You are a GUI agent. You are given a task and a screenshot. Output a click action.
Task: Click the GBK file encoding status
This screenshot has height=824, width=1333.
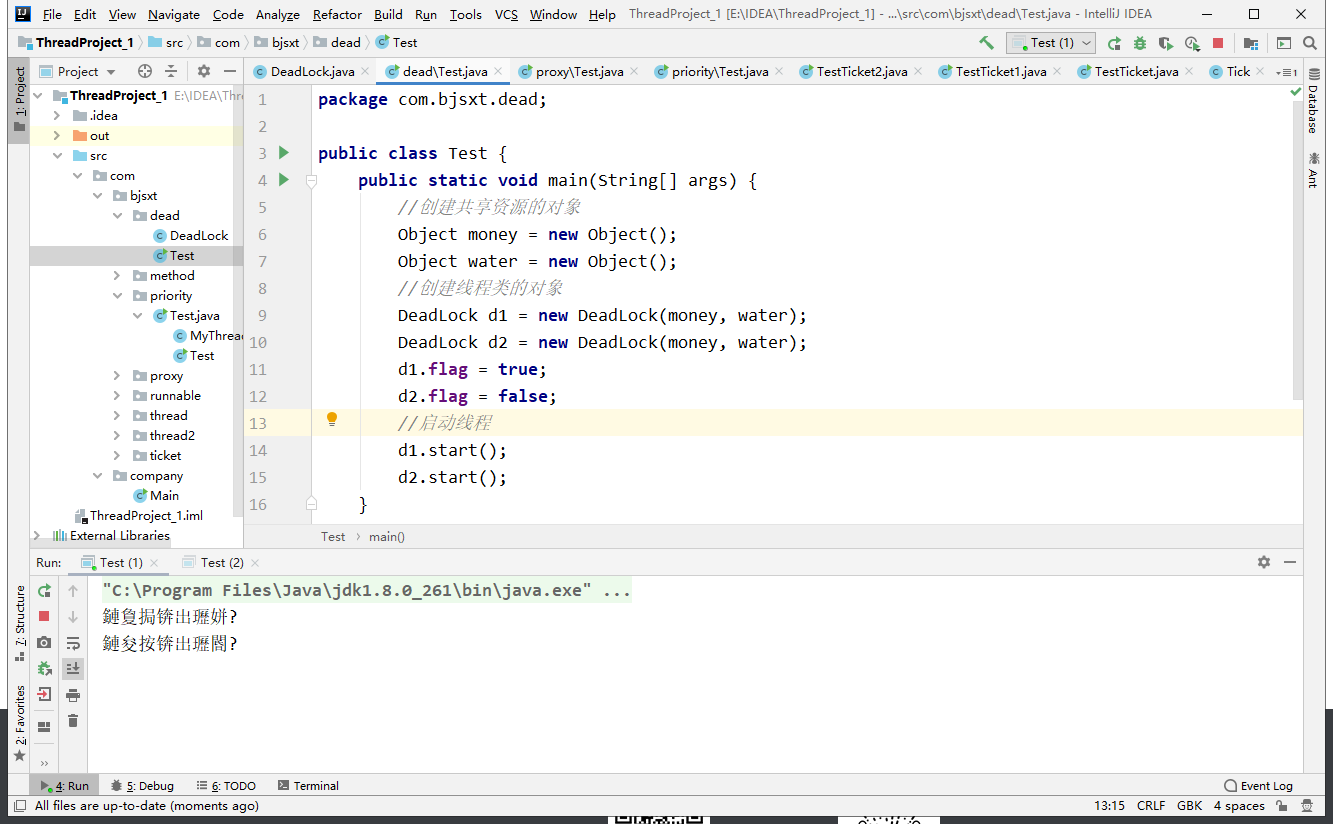click(1190, 806)
